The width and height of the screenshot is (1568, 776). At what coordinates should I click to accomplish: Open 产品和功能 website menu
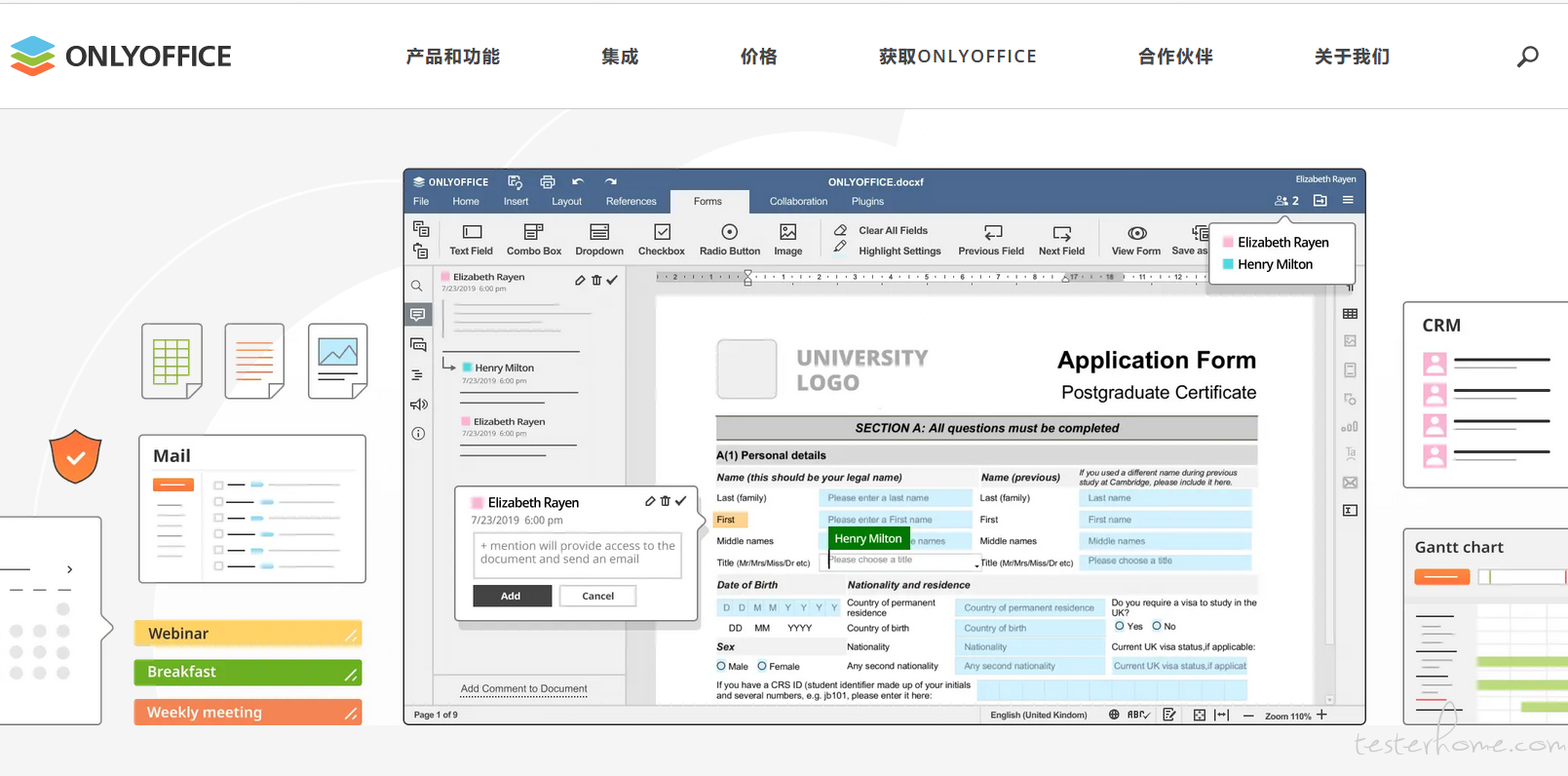453,57
